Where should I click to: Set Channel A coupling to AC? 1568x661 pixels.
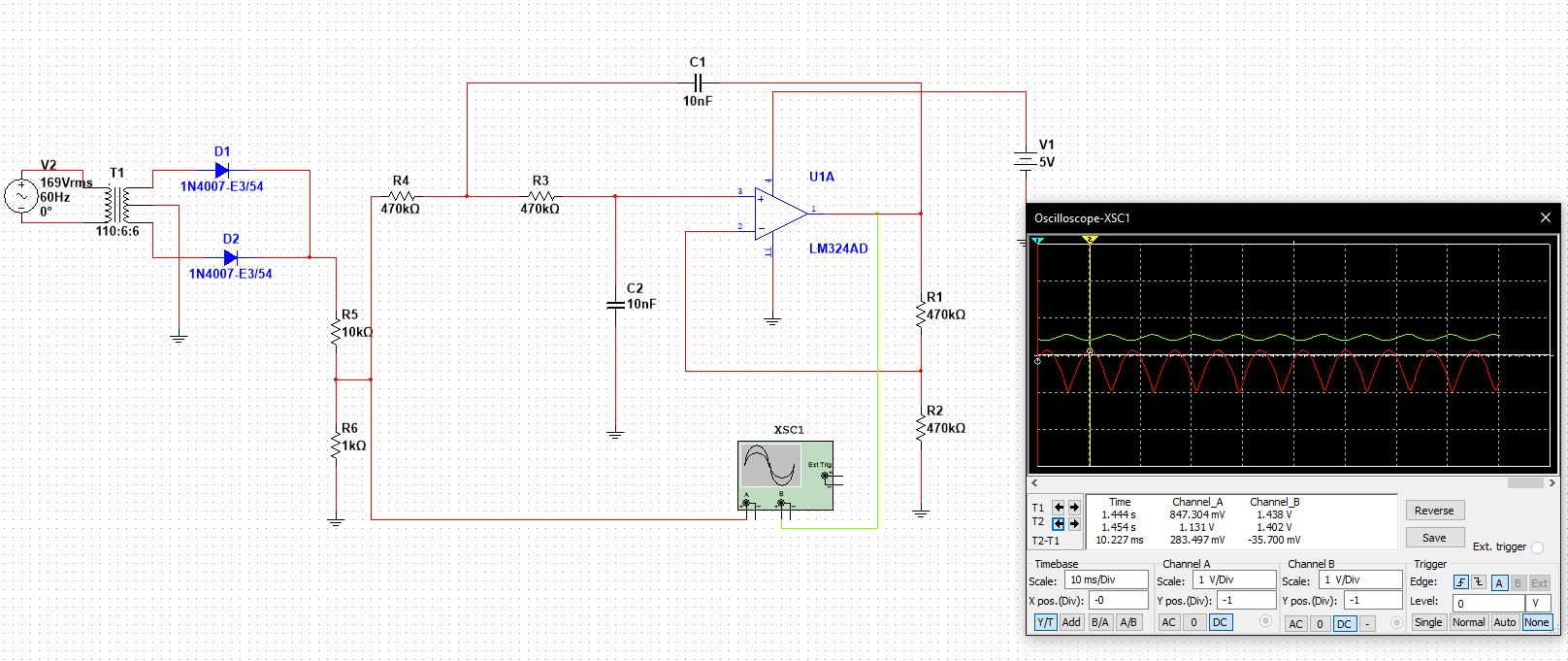coord(1169,622)
